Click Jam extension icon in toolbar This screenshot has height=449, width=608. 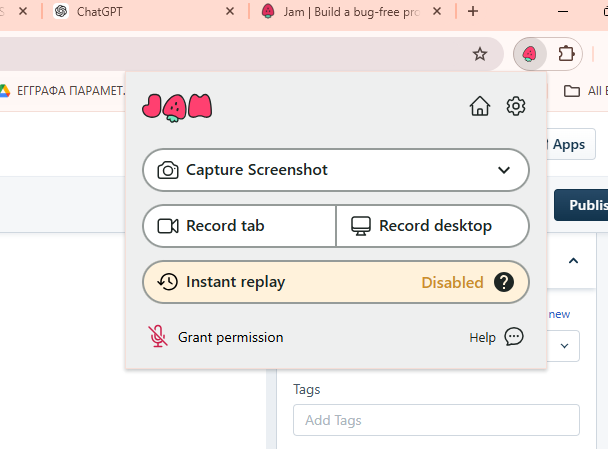pyautogui.click(x=530, y=54)
